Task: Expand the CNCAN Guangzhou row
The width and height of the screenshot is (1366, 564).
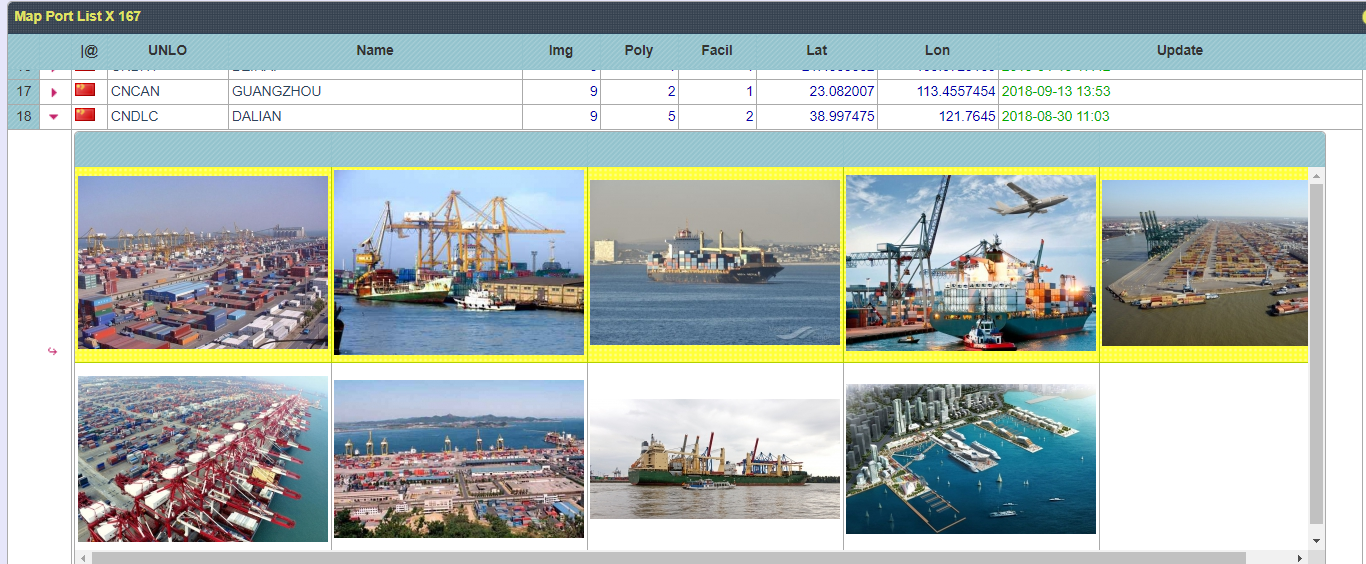Action: (54, 92)
